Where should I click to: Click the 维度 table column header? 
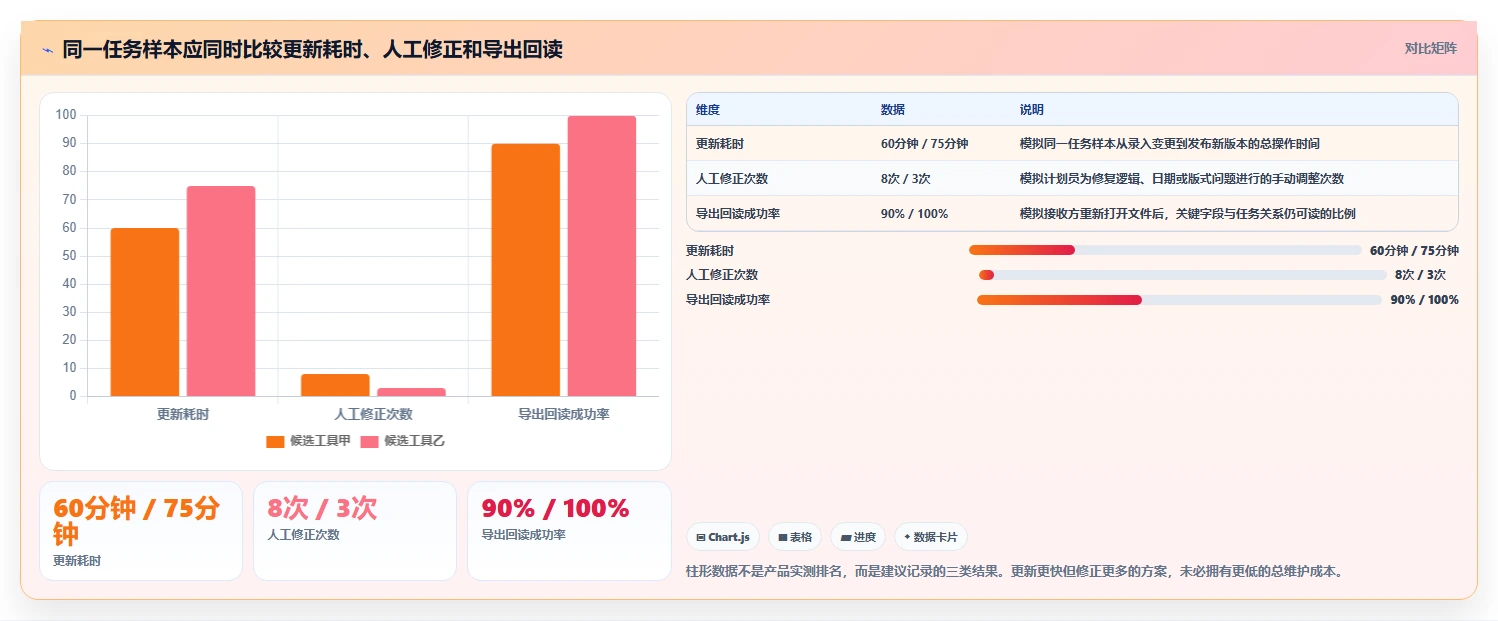coord(708,110)
